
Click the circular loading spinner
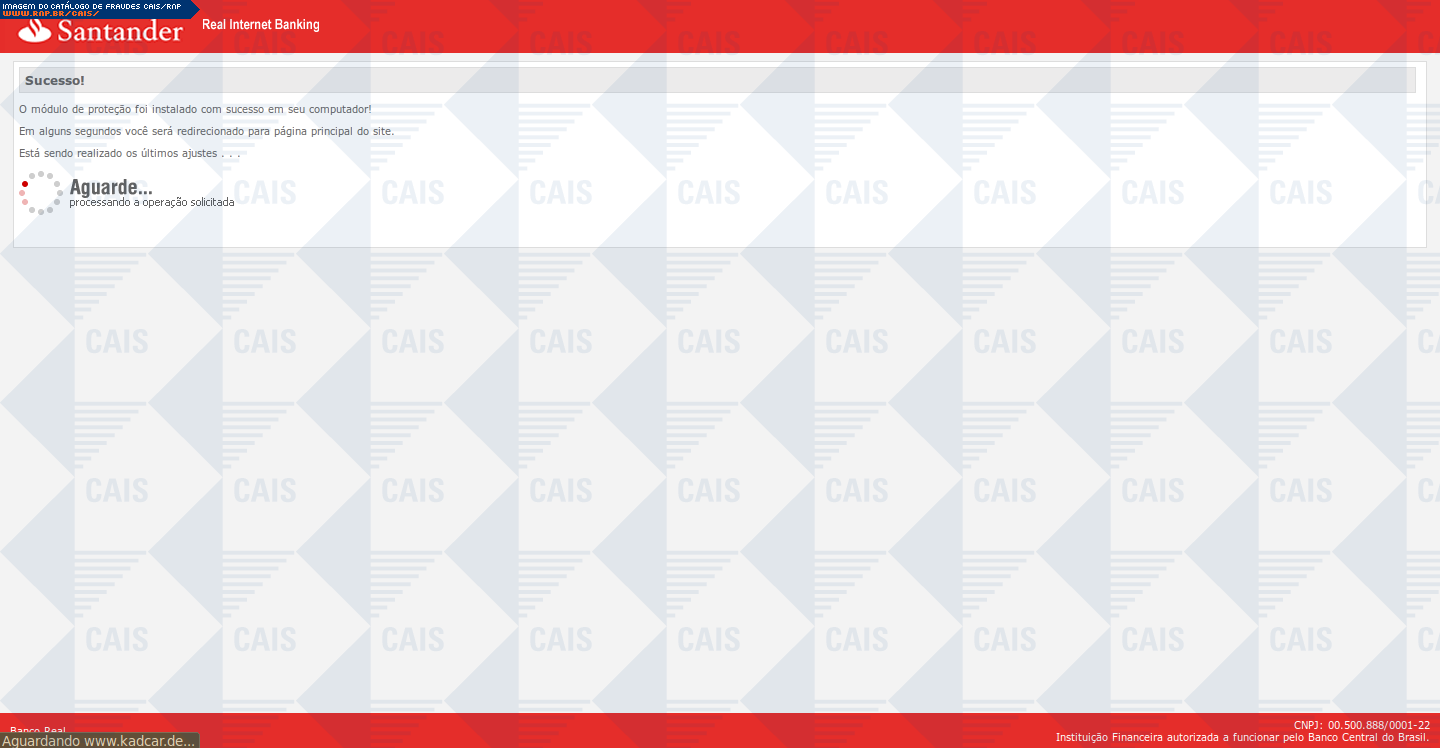[x=41, y=193]
